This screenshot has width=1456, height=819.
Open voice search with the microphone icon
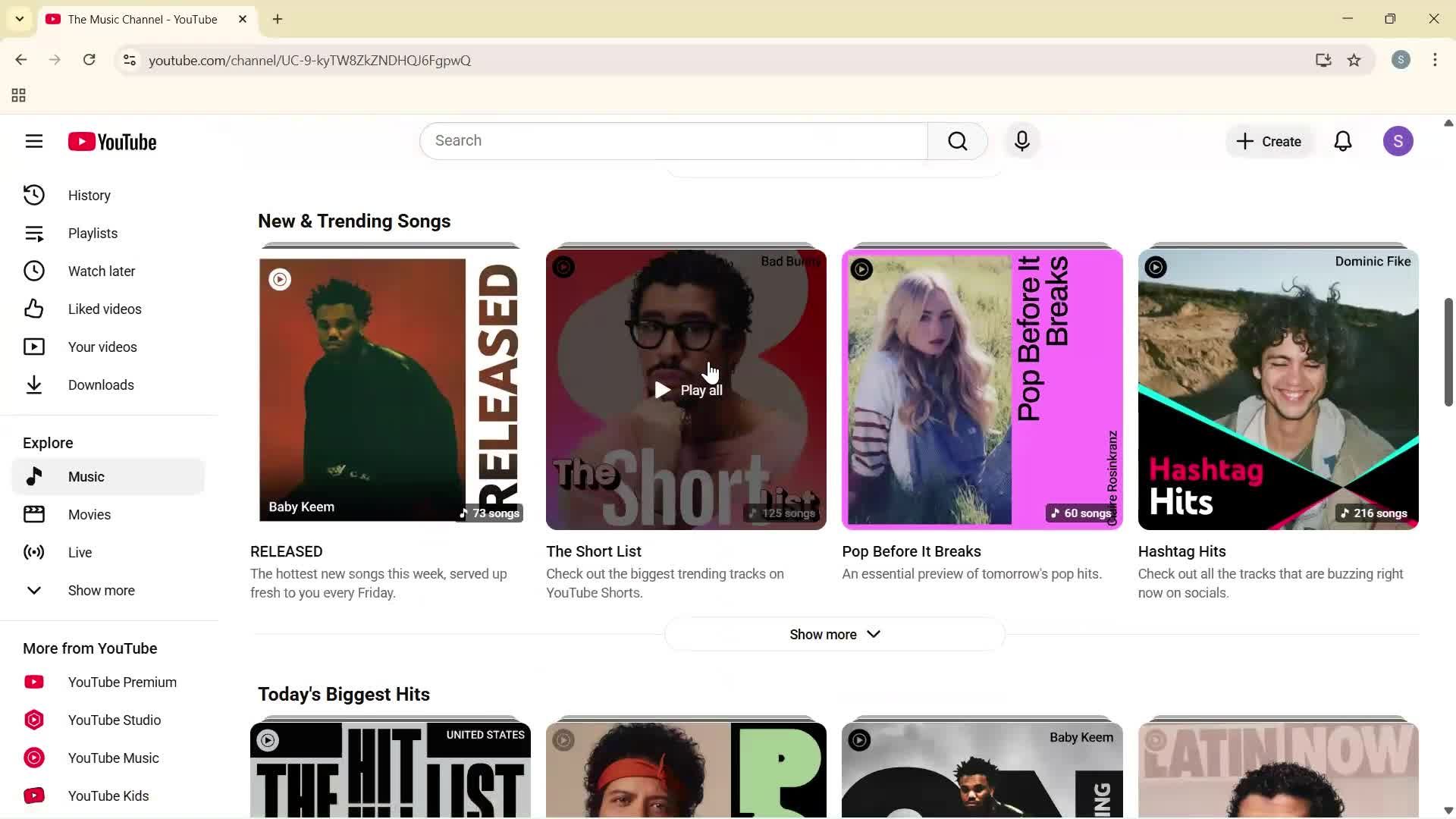pyautogui.click(x=1021, y=140)
